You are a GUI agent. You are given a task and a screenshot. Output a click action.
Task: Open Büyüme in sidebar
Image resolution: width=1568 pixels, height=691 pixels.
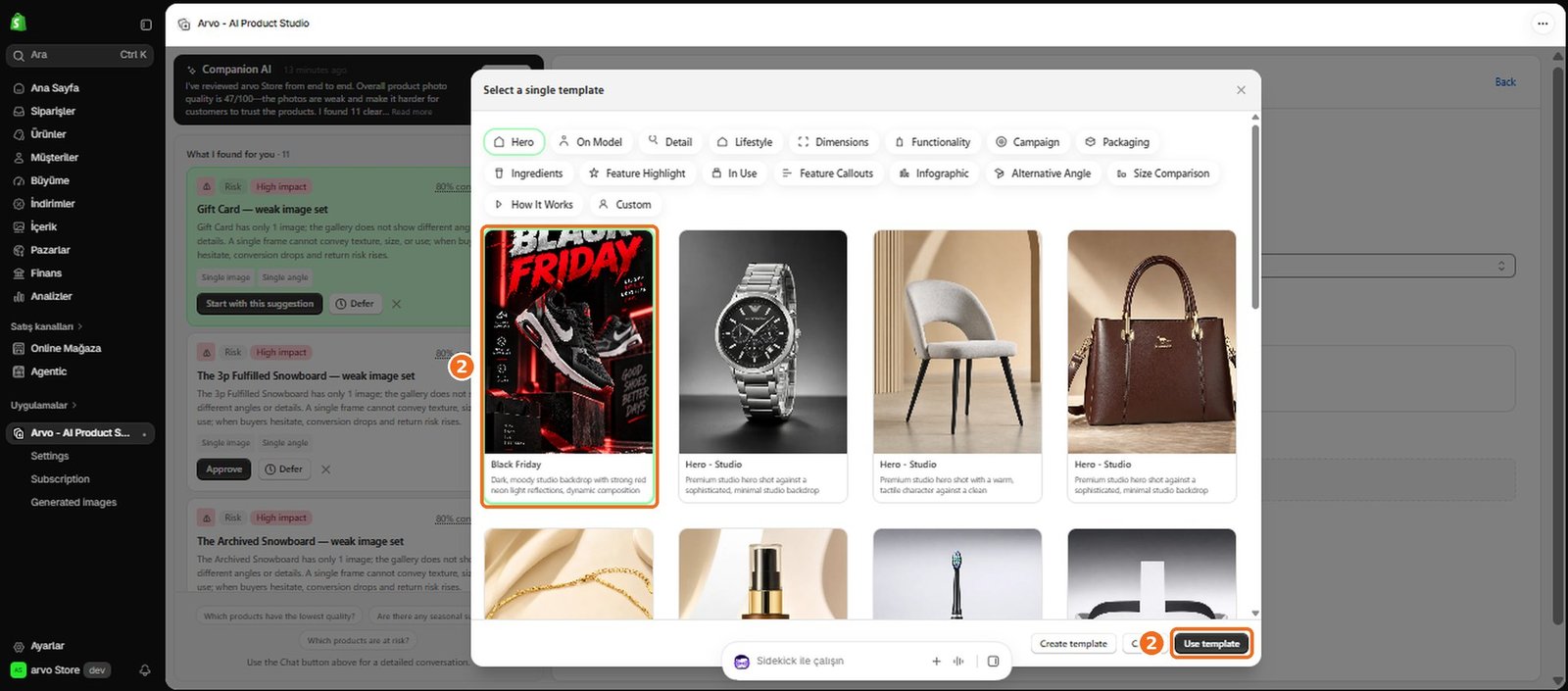coord(50,181)
